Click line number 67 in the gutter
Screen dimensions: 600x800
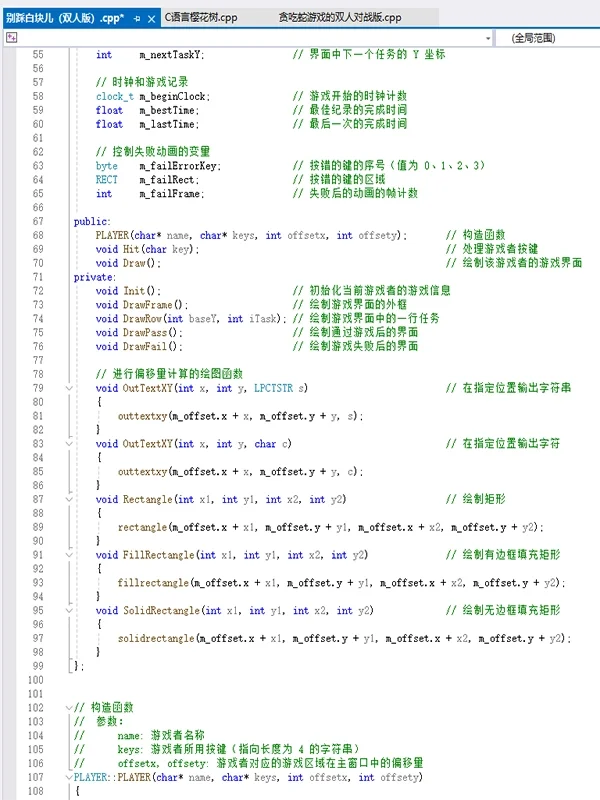pyautogui.click(x=38, y=221)
